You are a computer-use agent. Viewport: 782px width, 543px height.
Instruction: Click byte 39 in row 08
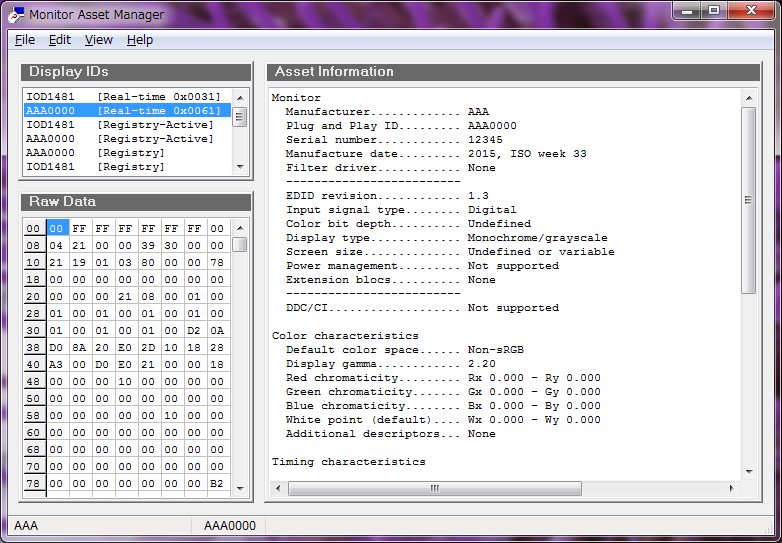pos(148,245)
